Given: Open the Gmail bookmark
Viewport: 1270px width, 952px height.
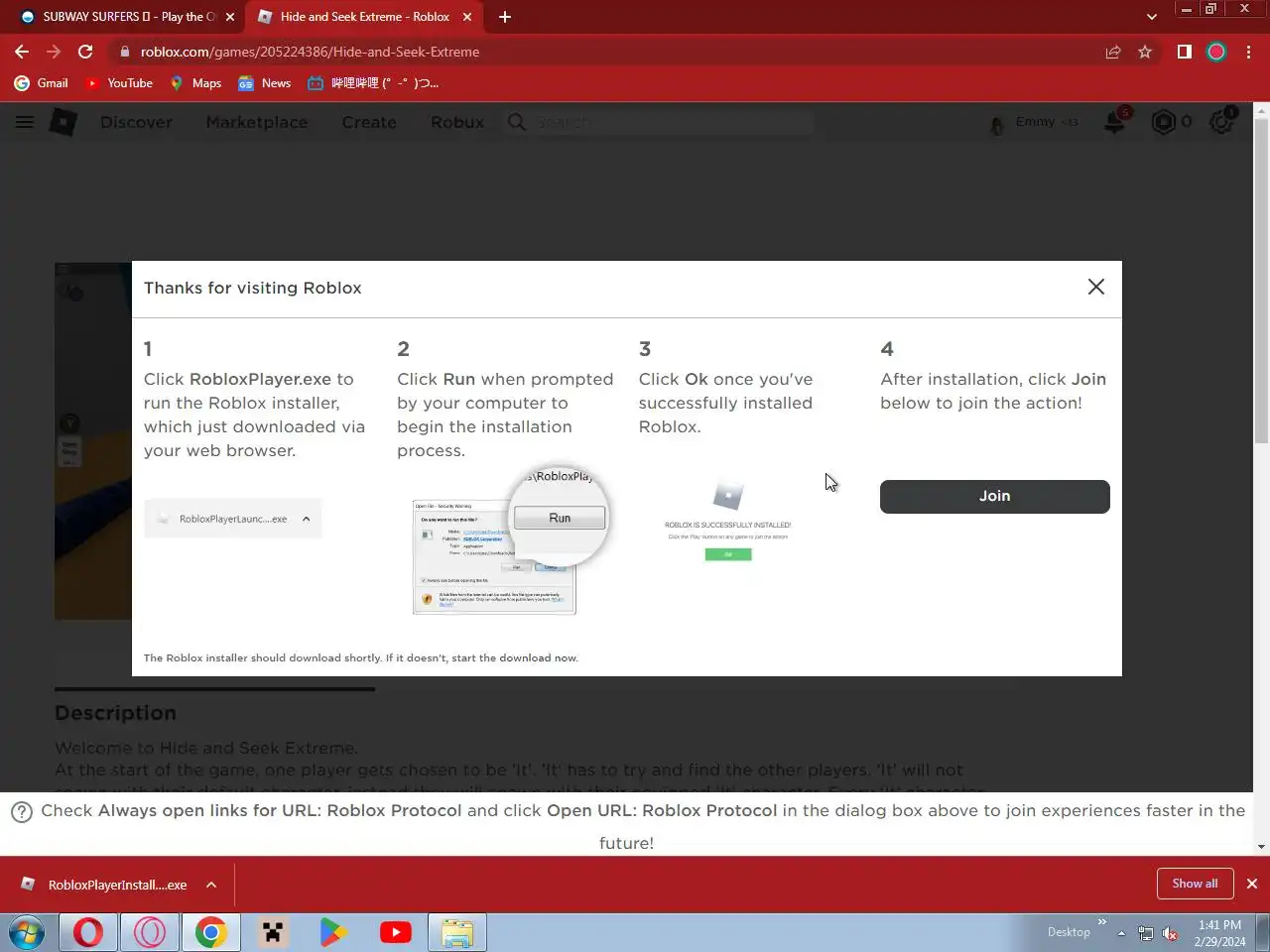Looking at the screenshot, I should [42, 83].
